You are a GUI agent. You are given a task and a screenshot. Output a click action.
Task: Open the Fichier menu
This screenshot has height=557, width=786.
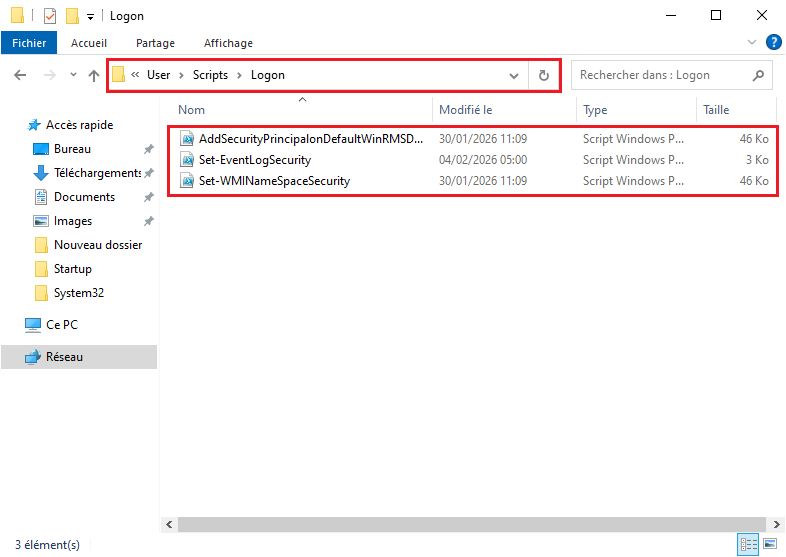29,43
